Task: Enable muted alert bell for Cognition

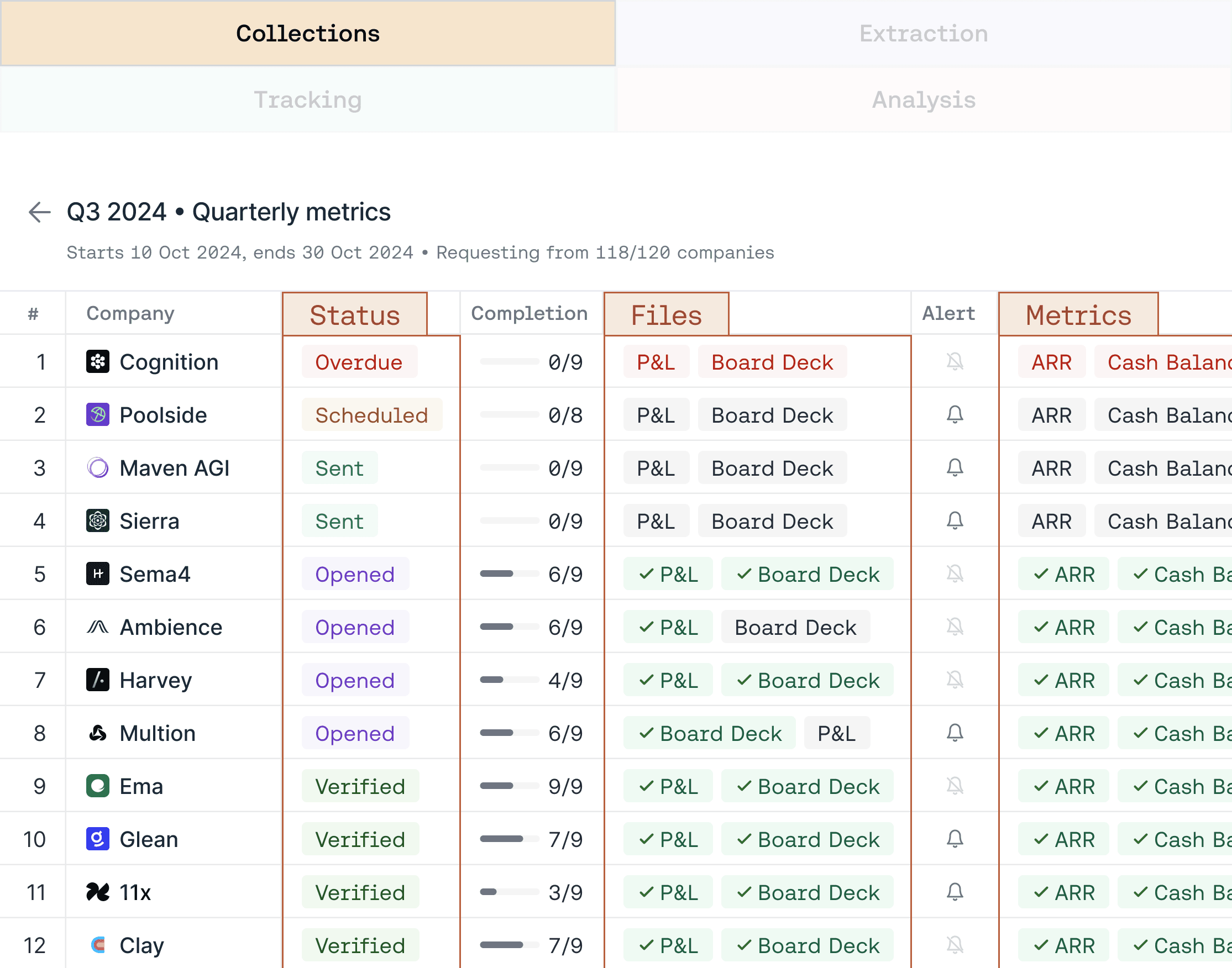Action: 955,361
